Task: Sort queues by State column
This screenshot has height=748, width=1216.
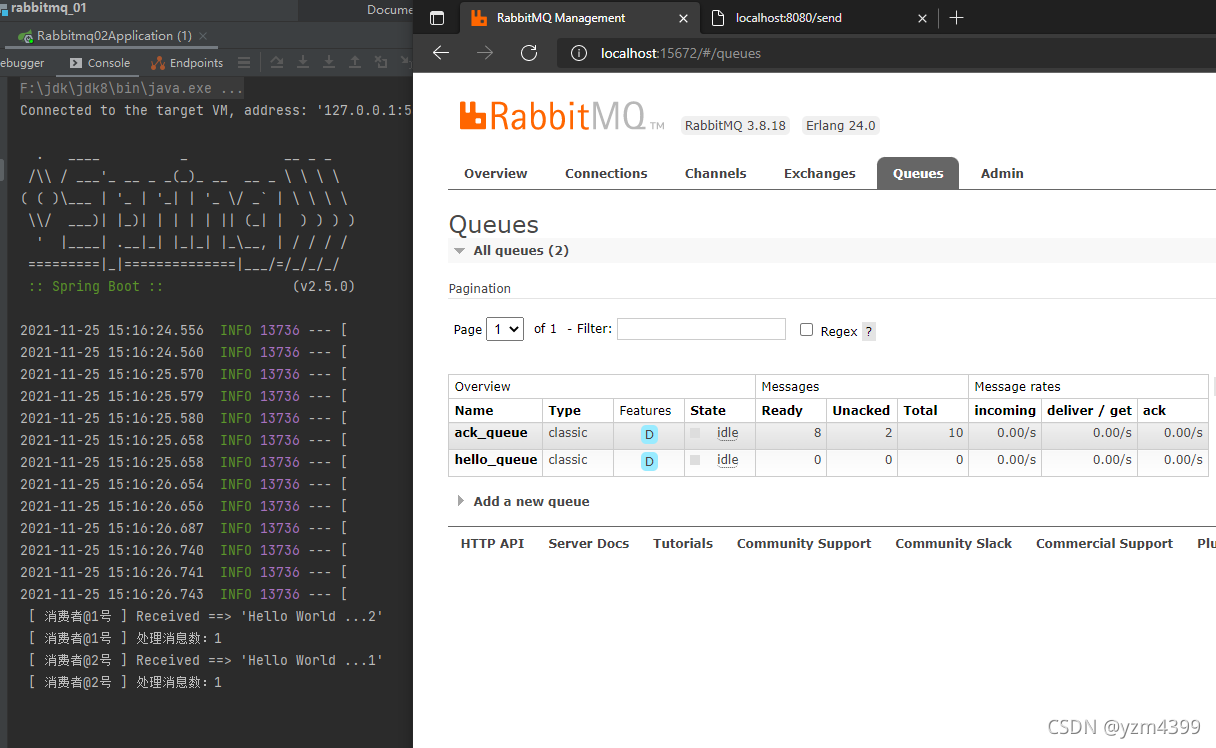Action: click(x=708, y=410)
